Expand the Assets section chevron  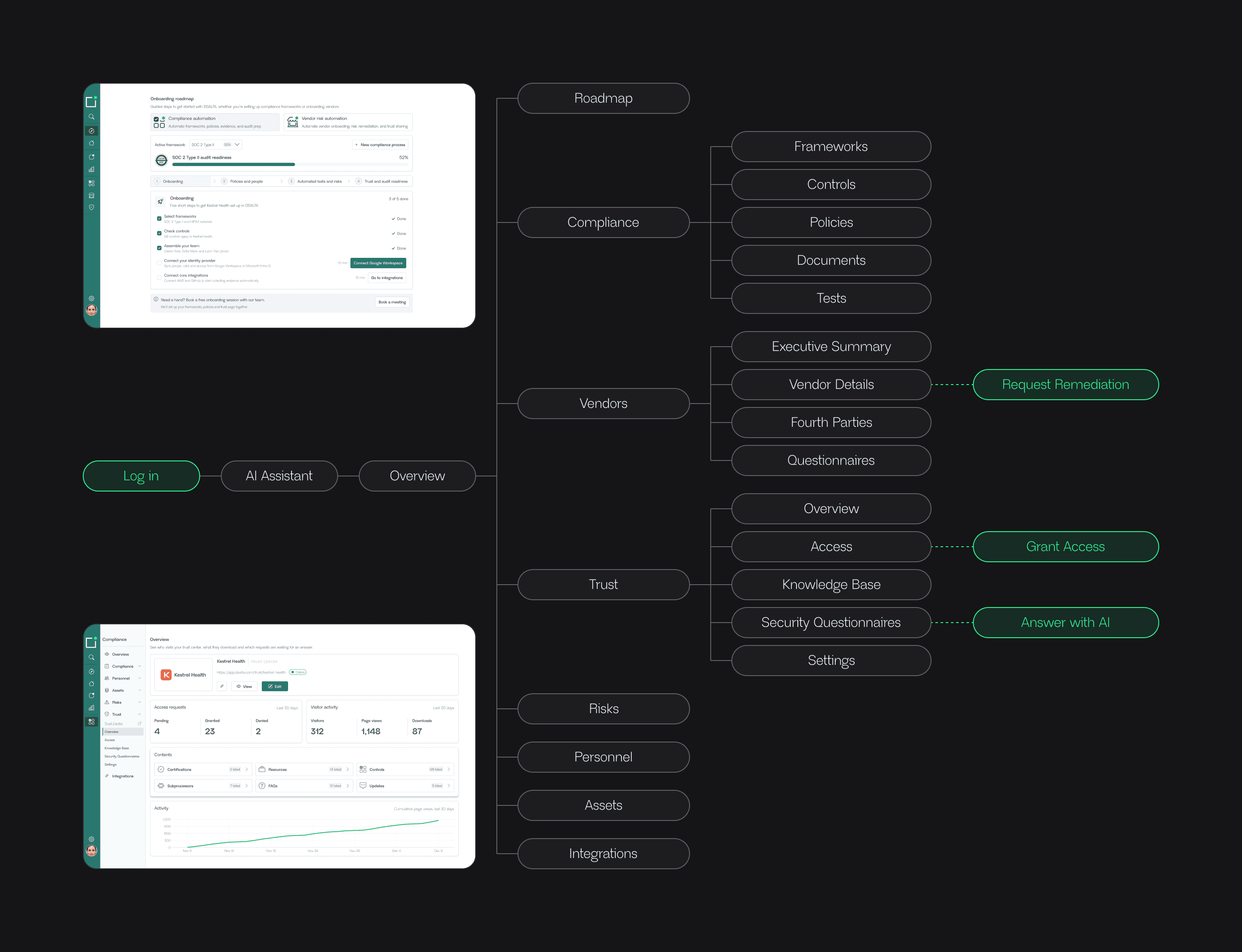(x=139, y=690)
